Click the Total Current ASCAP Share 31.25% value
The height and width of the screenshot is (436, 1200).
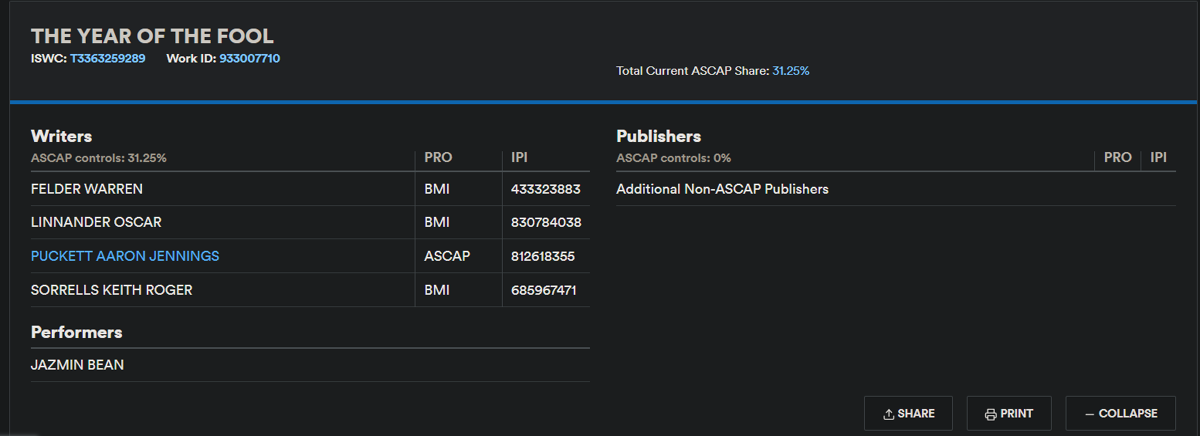pyautogui.click(x=791, y=71)
